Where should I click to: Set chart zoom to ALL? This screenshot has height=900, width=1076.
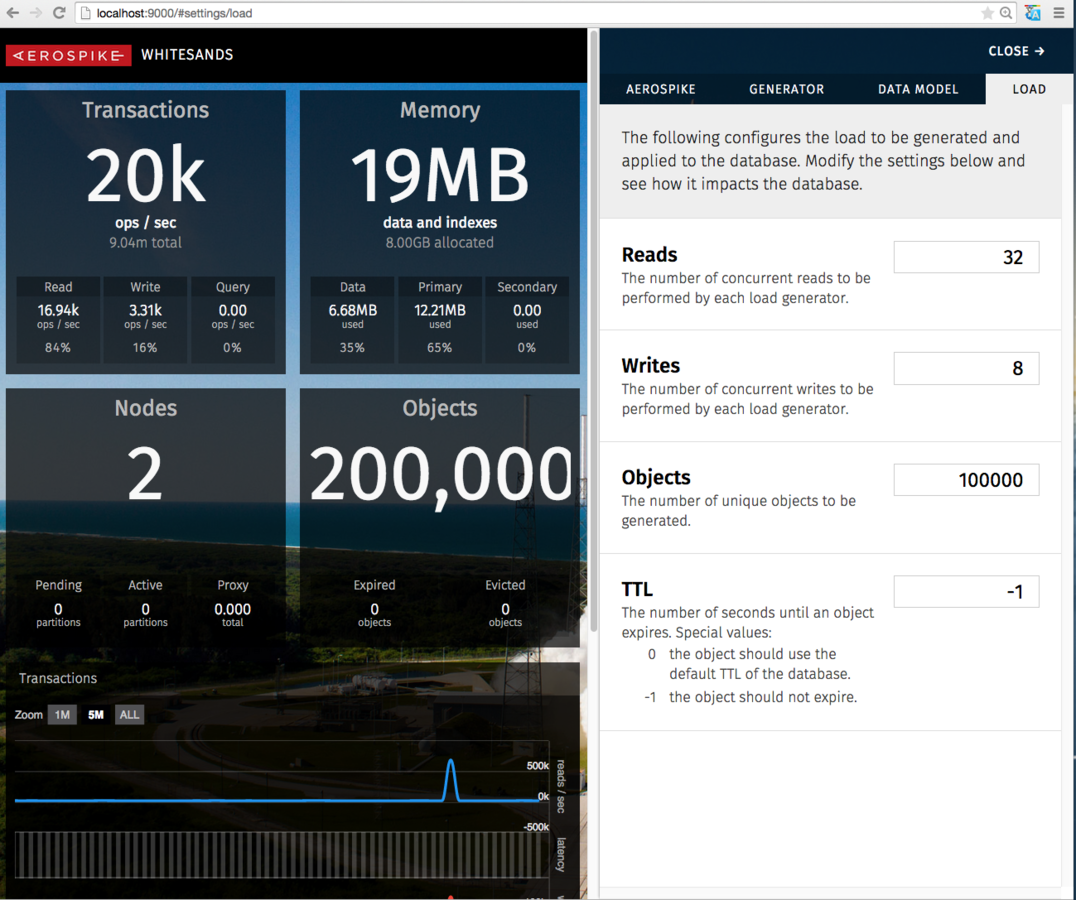click(129, 715)
